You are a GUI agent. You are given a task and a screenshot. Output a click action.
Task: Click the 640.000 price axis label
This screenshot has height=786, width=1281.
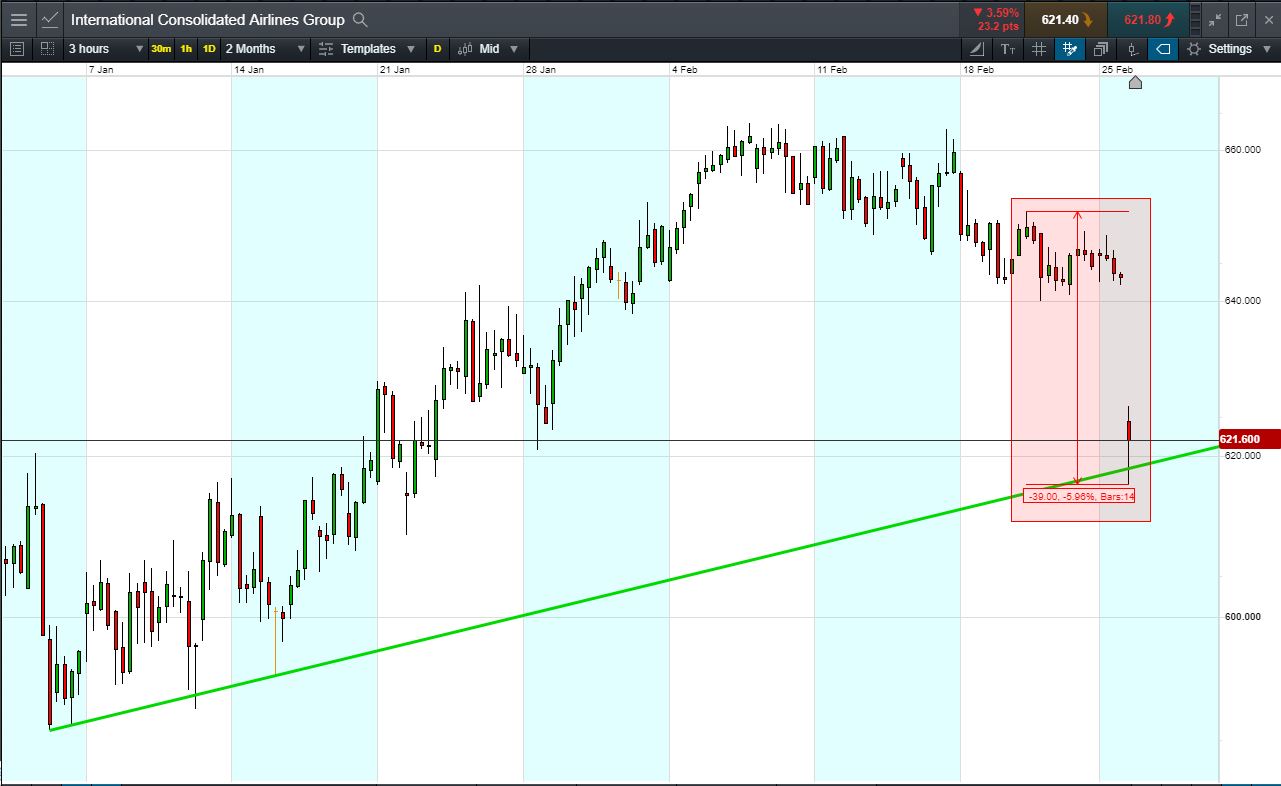[x=1243, y=301]
